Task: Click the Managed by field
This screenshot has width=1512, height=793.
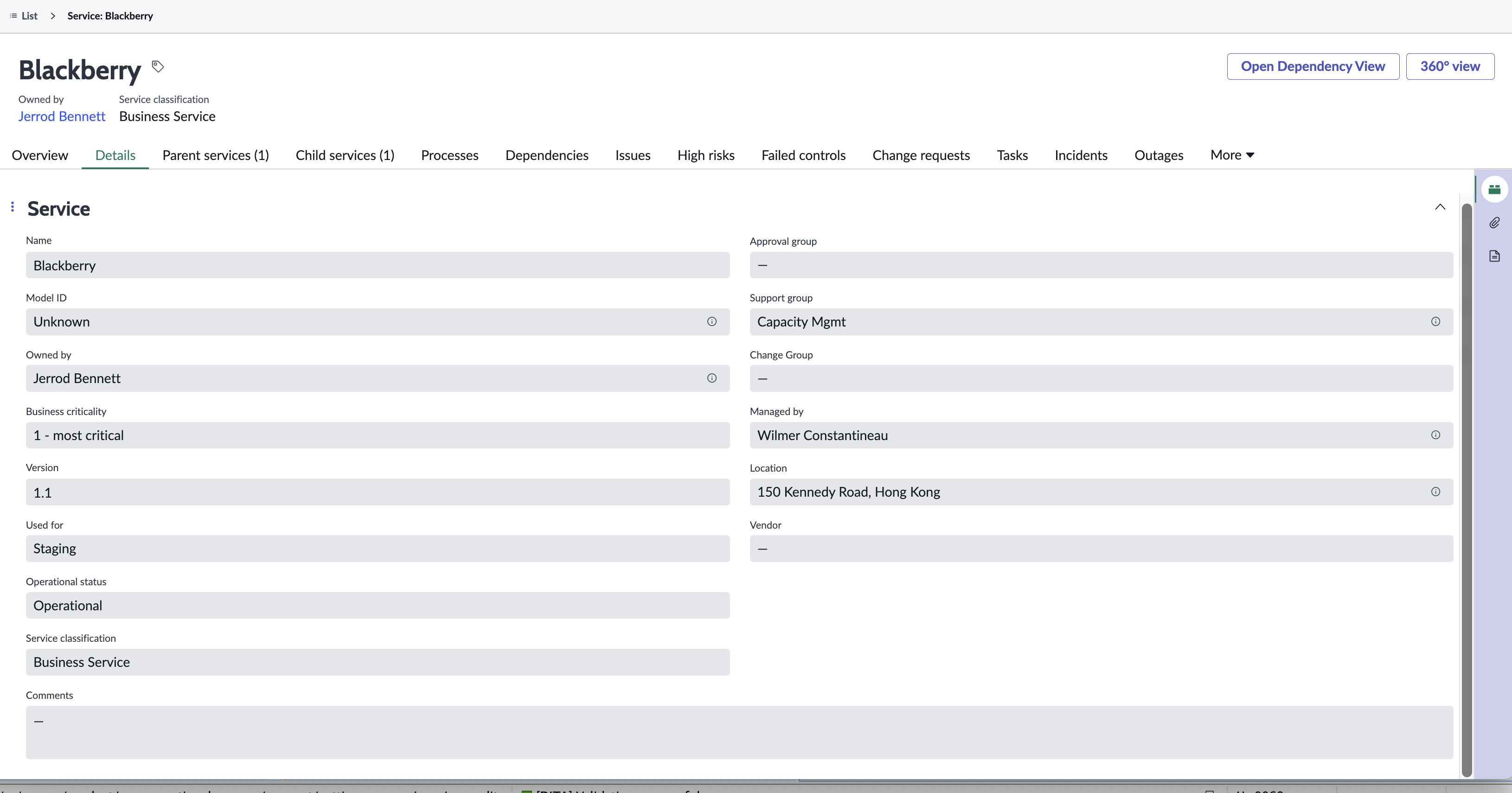Action: [x=1101, y=435]
